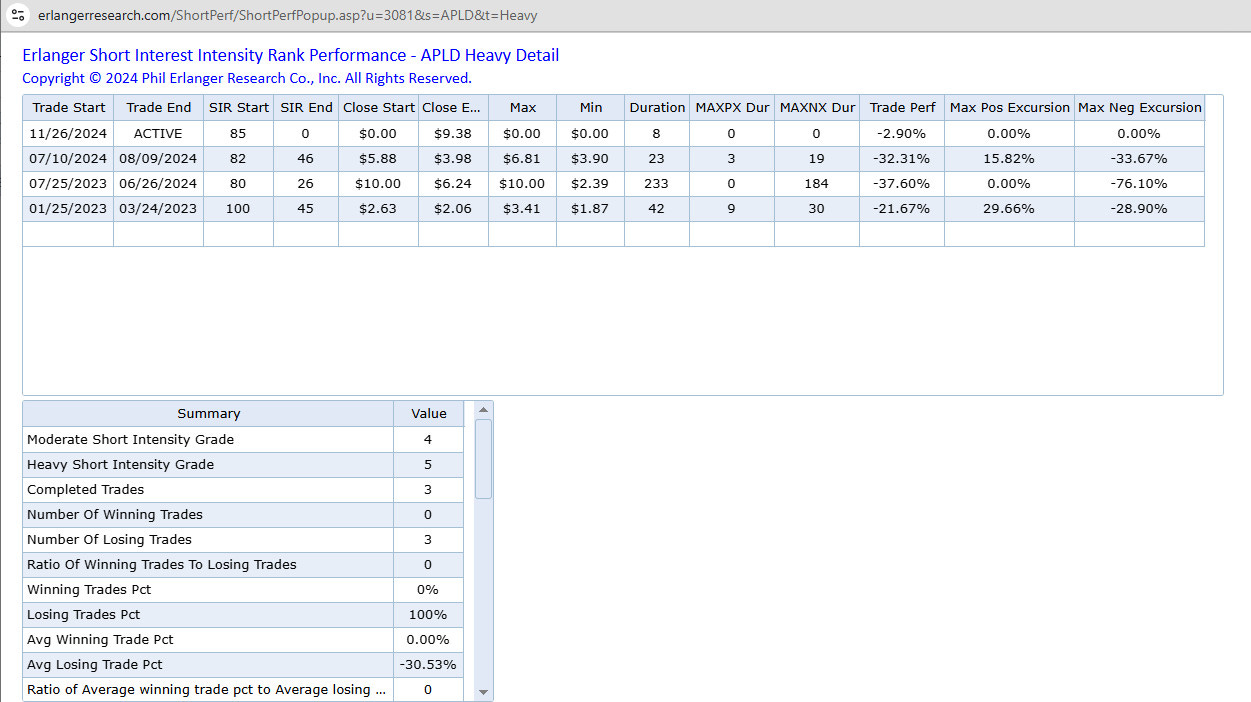Select the Max Neg Excursion column header
1251x702 pixels.
click(x=1140, y=108)
